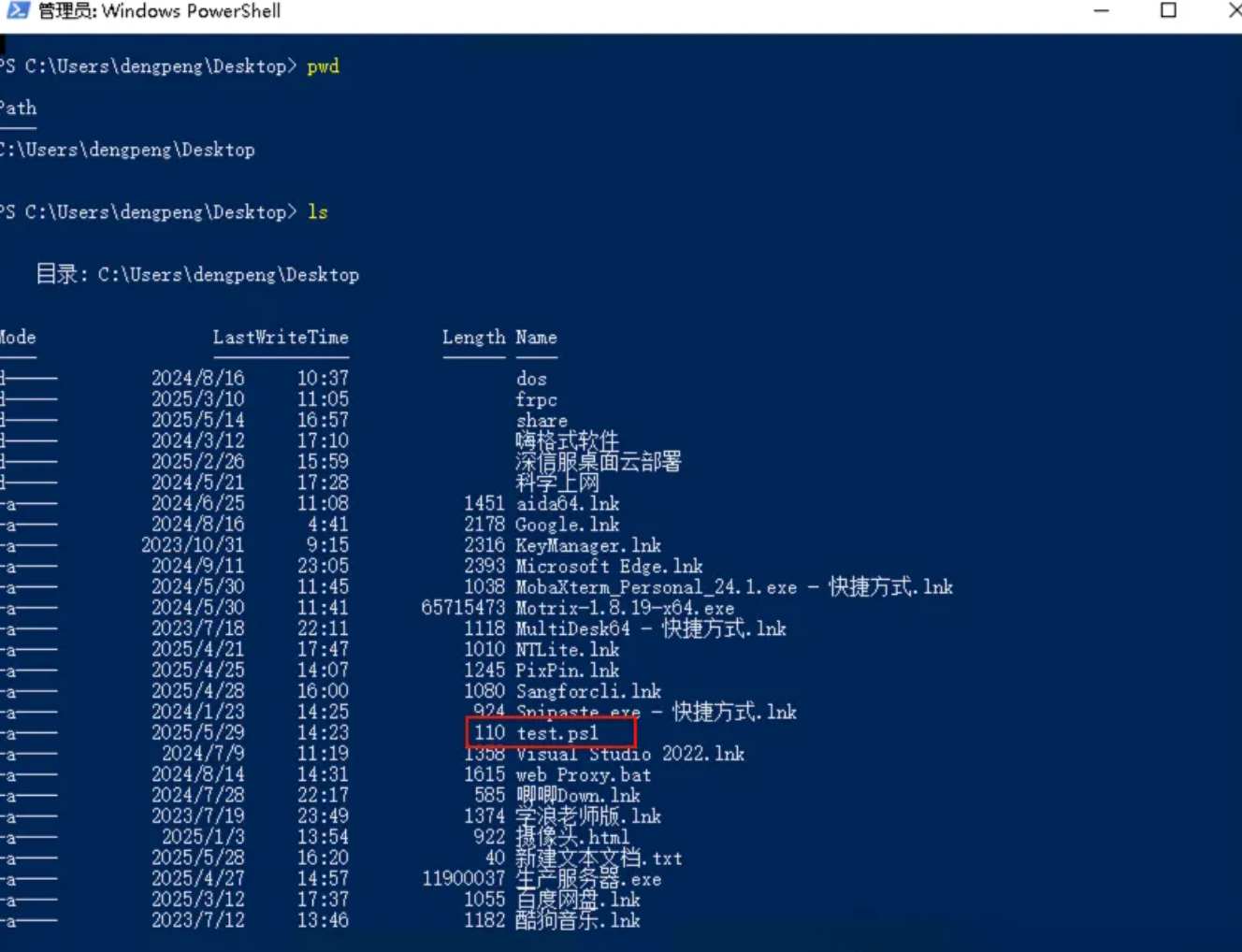This screenshot has width=1242, height=952.
Task: Click the 摄像头.html file name
Action: click(x=571, y=837)
